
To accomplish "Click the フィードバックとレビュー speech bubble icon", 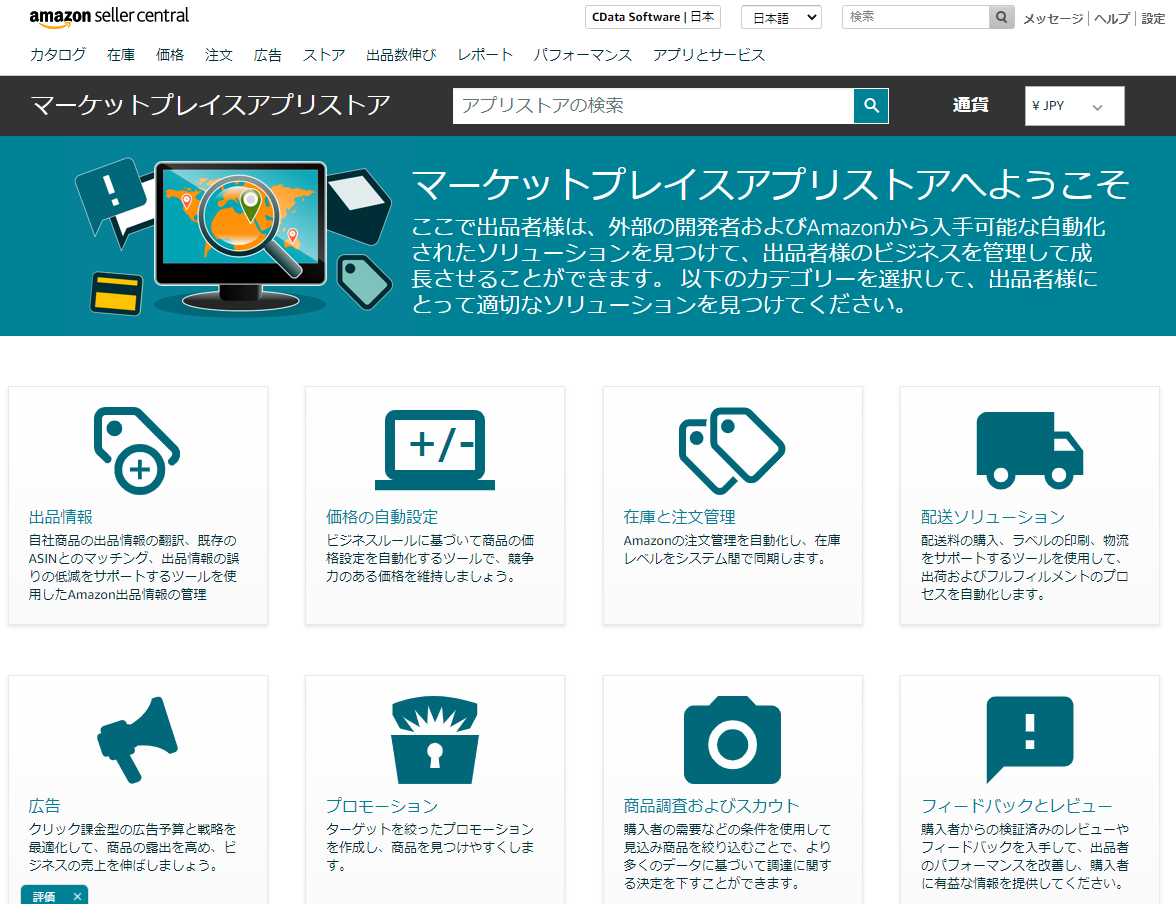I will point(1030,740).
